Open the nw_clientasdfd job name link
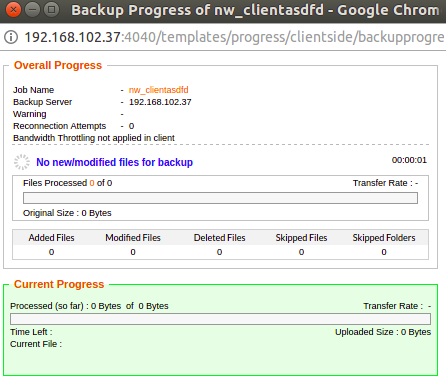Screen dimensions: 446x390 pyautogui.click(x=158, y=90)
